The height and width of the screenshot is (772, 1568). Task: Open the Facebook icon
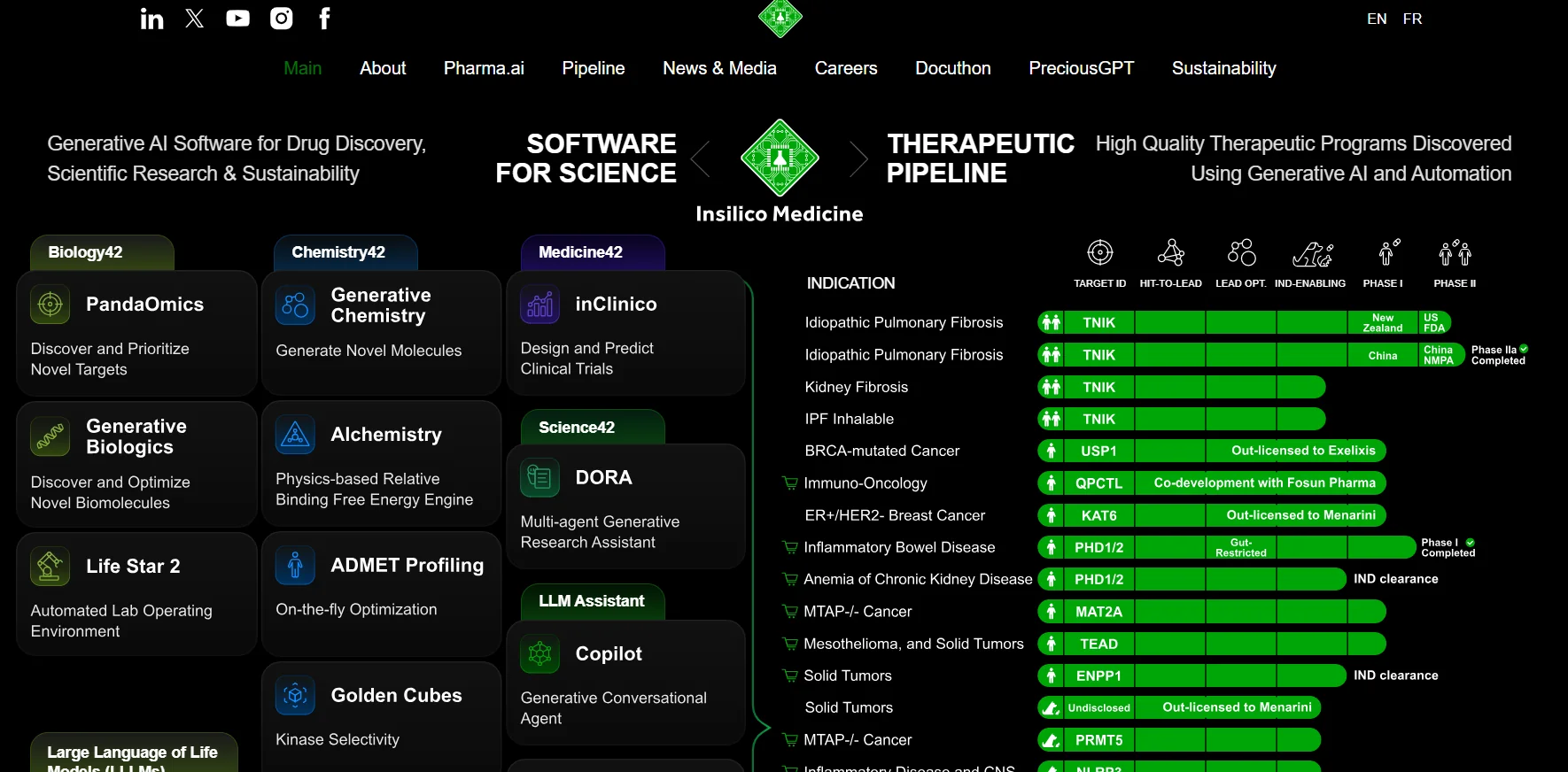tap(324, 19)
